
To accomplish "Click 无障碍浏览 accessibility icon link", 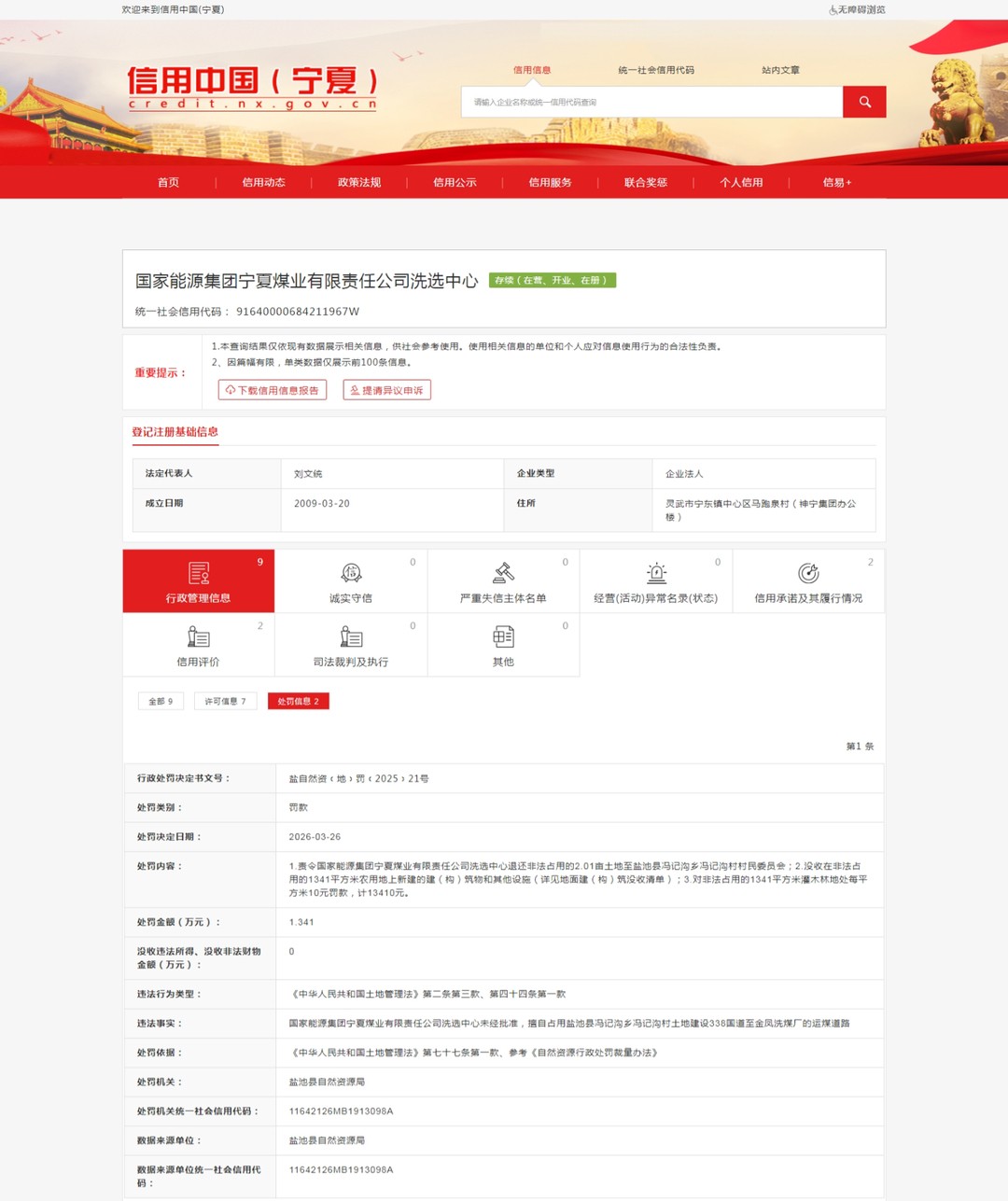I will (x=857, y=9).
